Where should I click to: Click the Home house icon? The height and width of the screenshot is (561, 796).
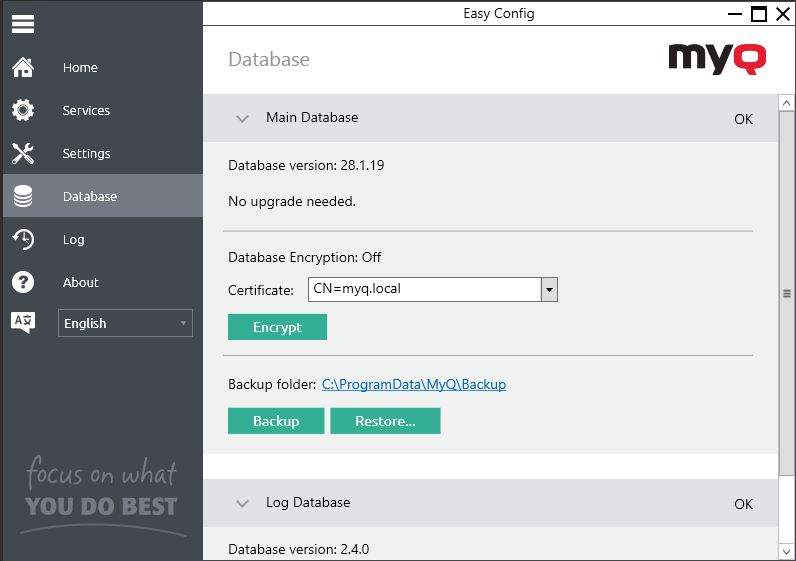tap(23, 68)
